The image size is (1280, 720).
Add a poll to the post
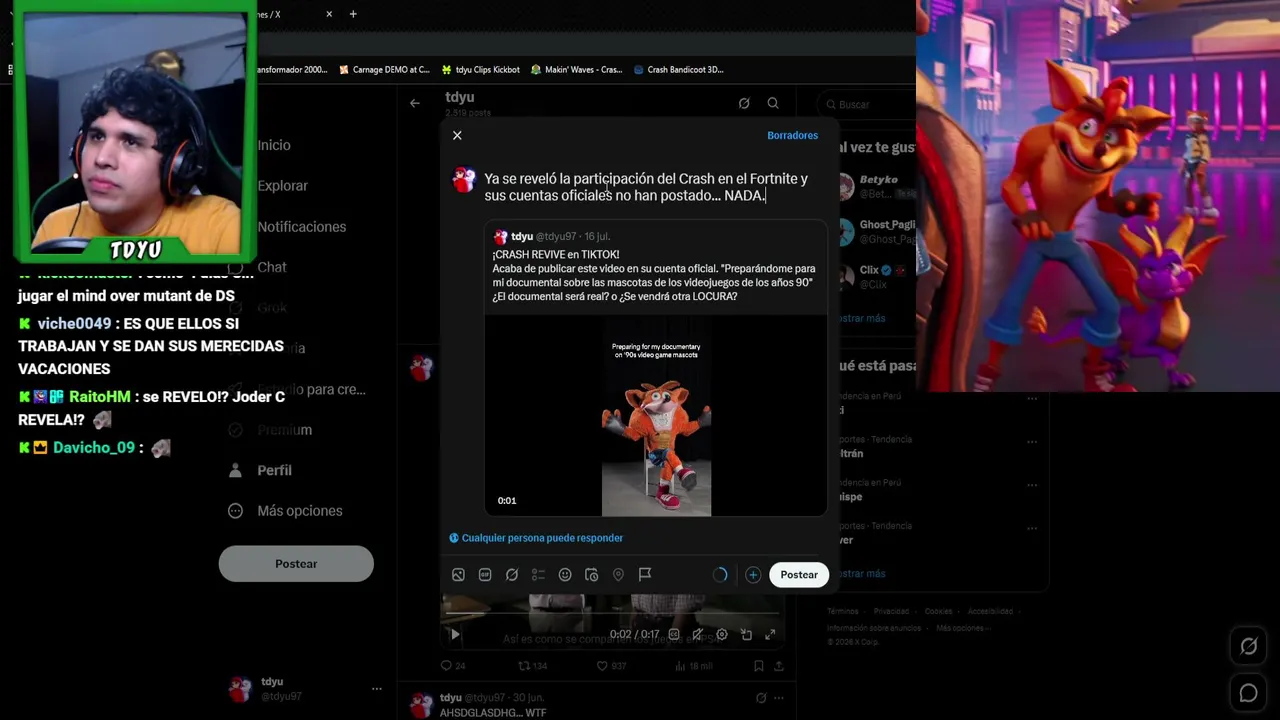(x=538, y=575)
